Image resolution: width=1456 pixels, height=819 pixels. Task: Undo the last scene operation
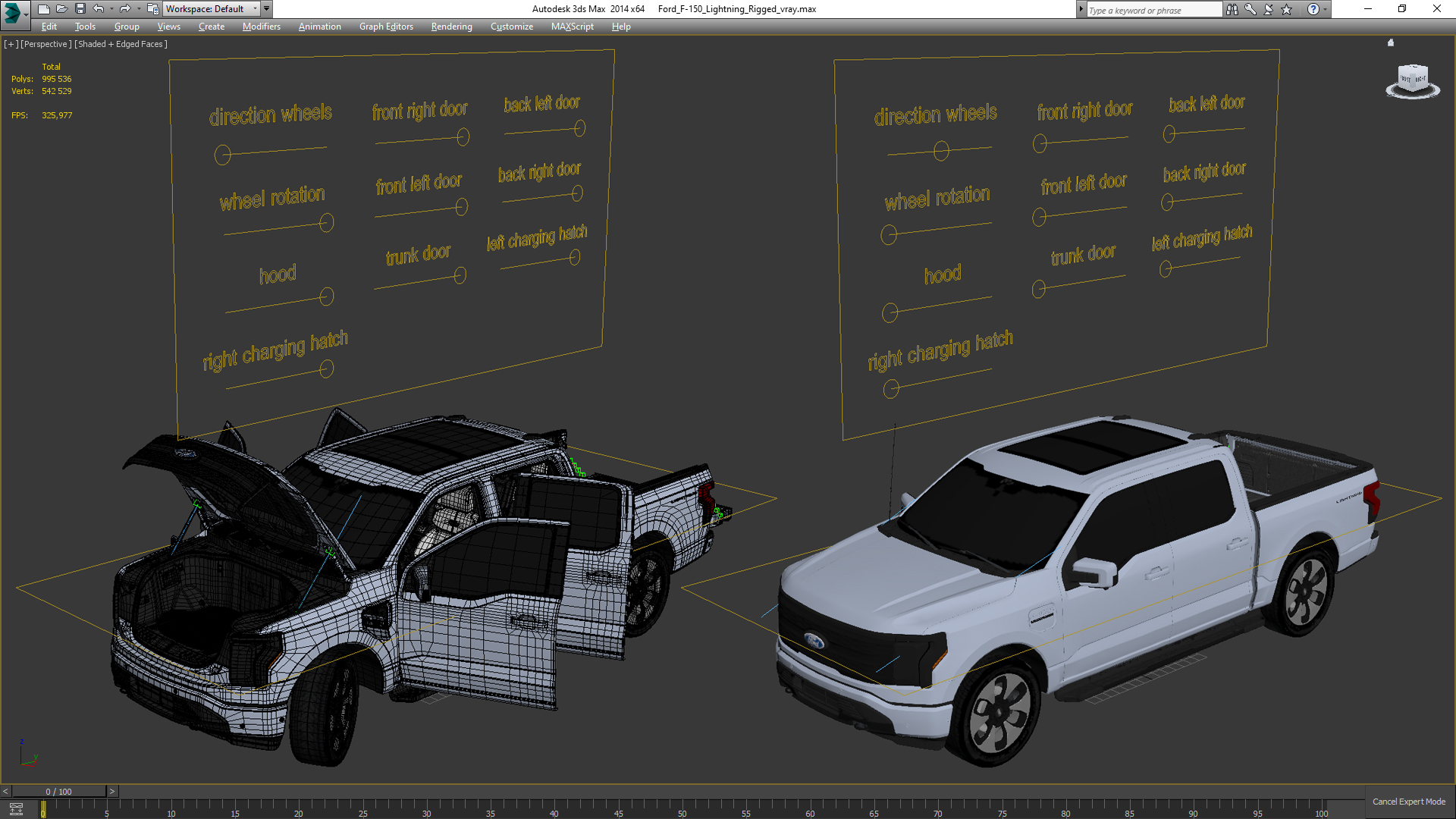click(x=98, y=9)
